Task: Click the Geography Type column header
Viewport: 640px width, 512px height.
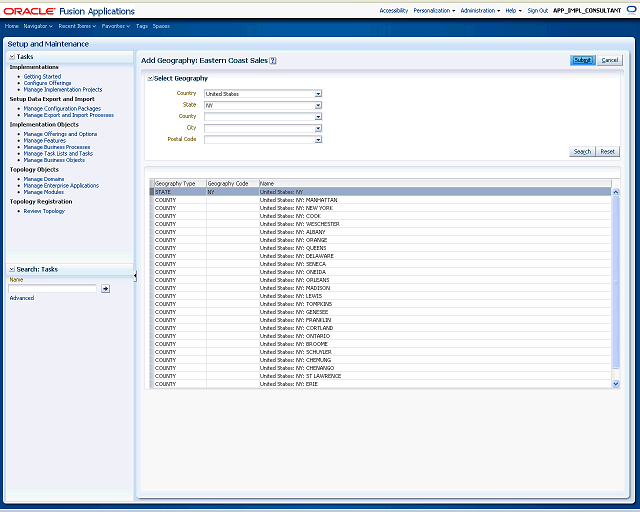Action: pos(180,184)
